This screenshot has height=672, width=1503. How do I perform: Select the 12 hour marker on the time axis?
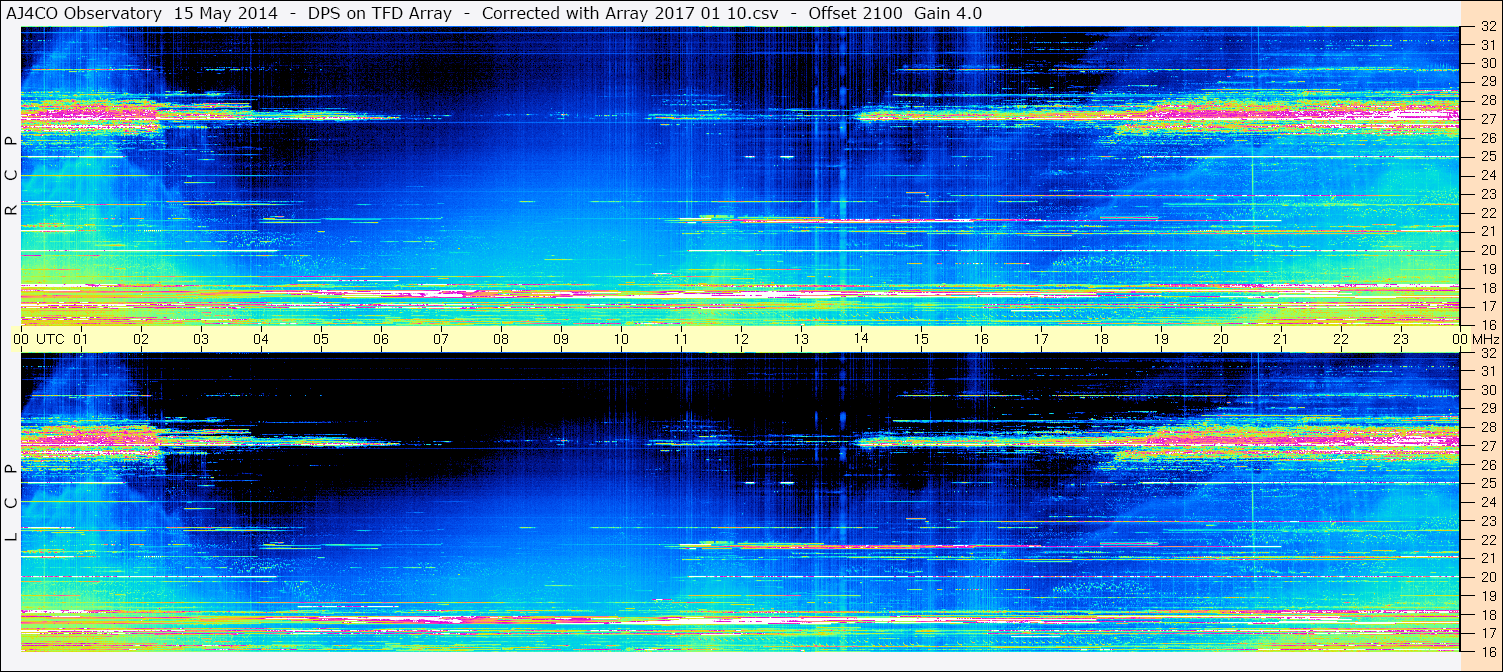(x=741, y=339)
